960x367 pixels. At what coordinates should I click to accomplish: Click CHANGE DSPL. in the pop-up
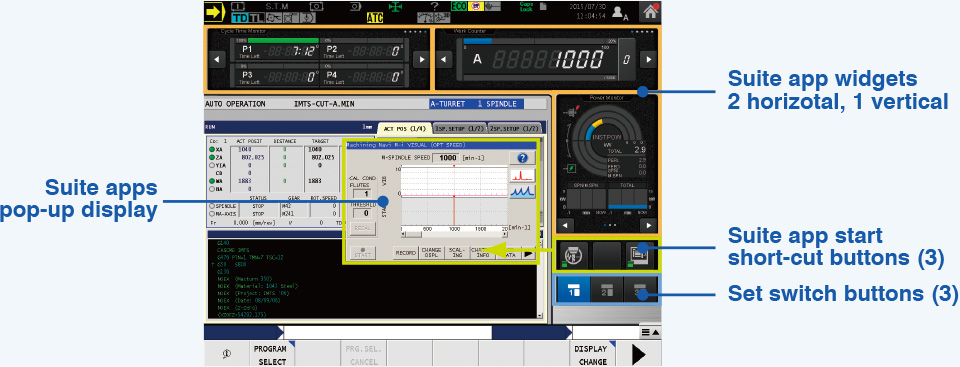[432, 253]
